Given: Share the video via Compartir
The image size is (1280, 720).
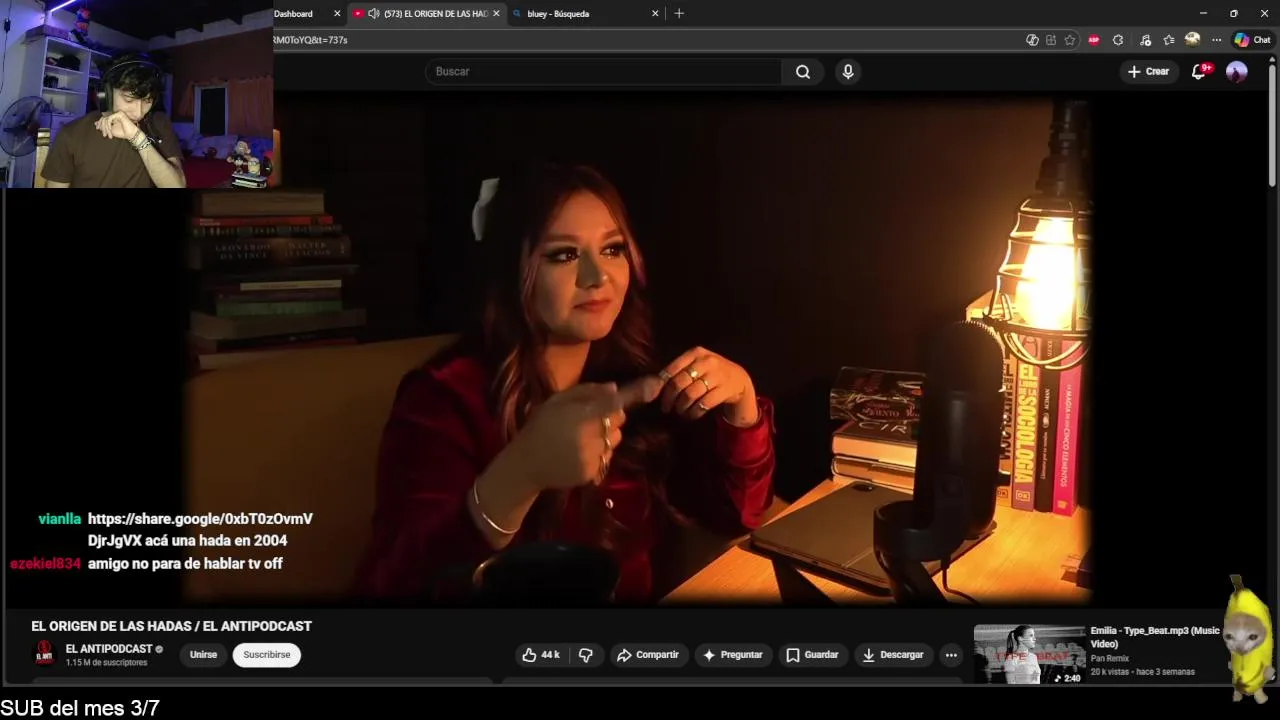Looking at the screenshot, I should 648,655.
